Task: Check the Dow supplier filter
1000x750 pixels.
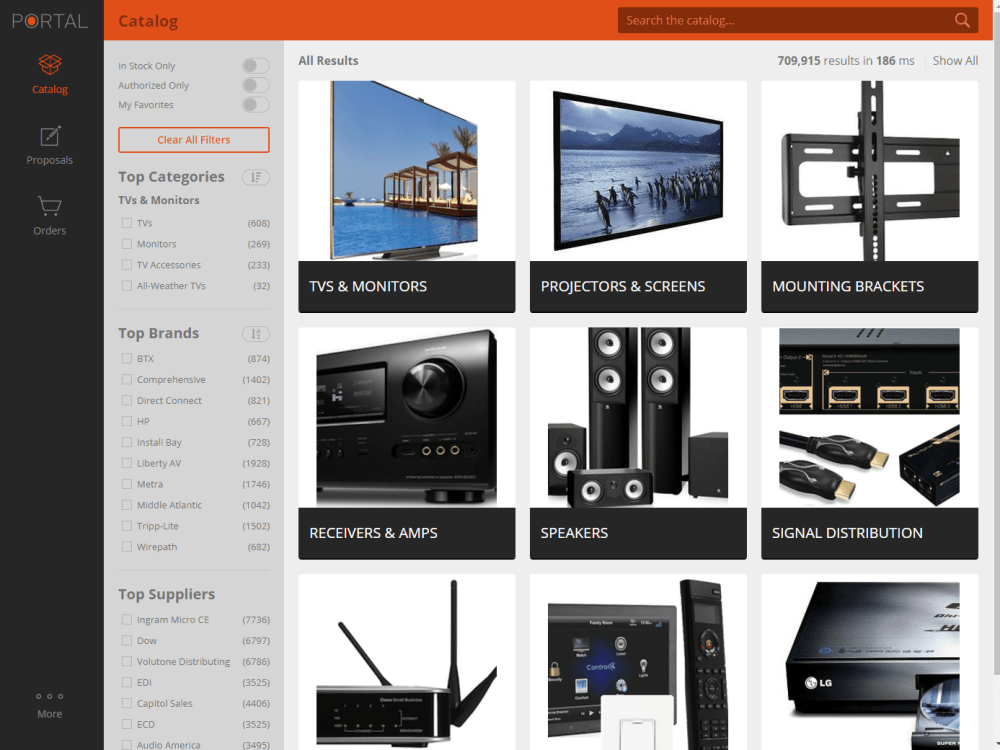Action: 127,641
